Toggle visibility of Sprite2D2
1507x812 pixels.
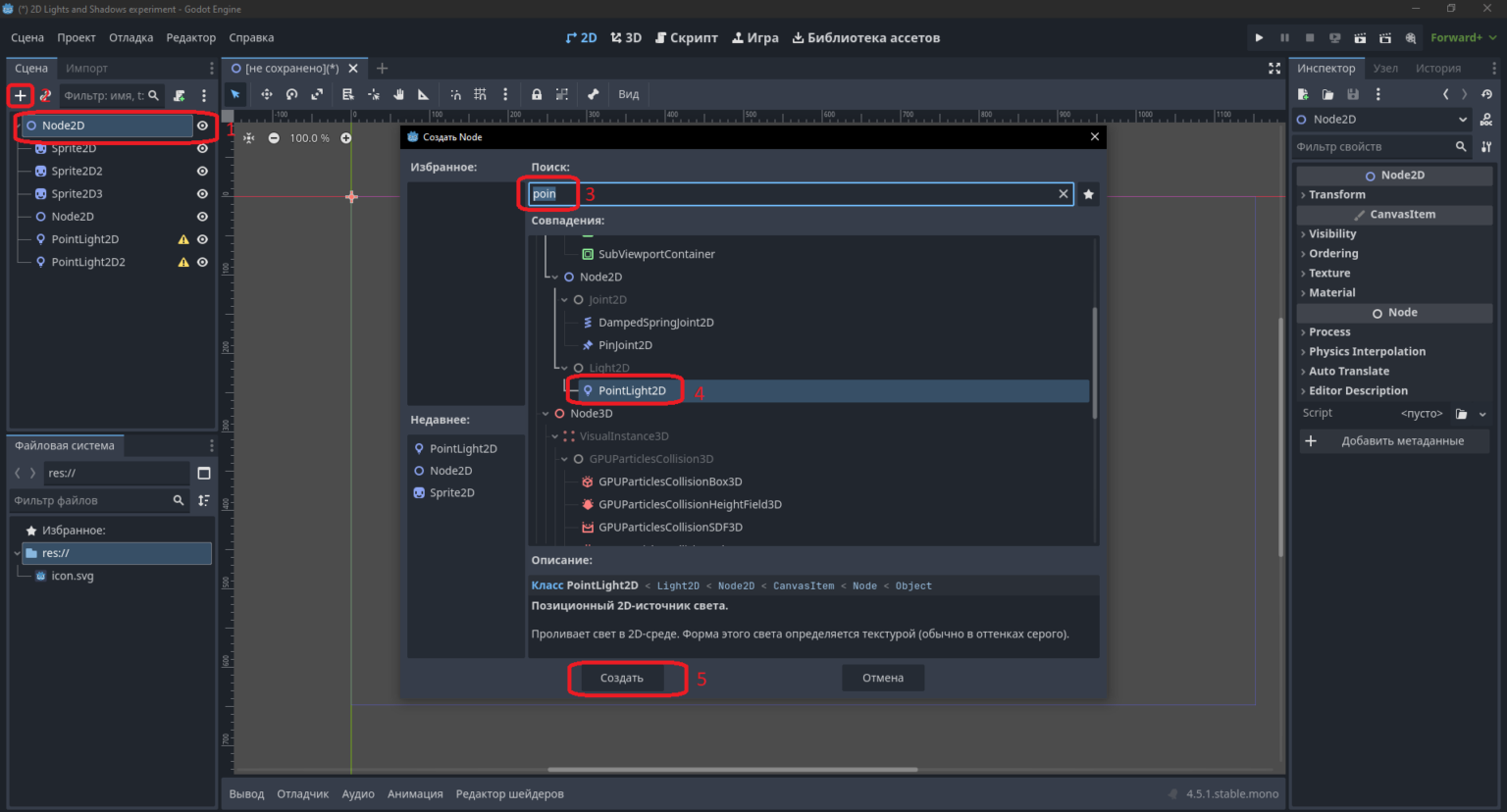[x=202, y=171]
